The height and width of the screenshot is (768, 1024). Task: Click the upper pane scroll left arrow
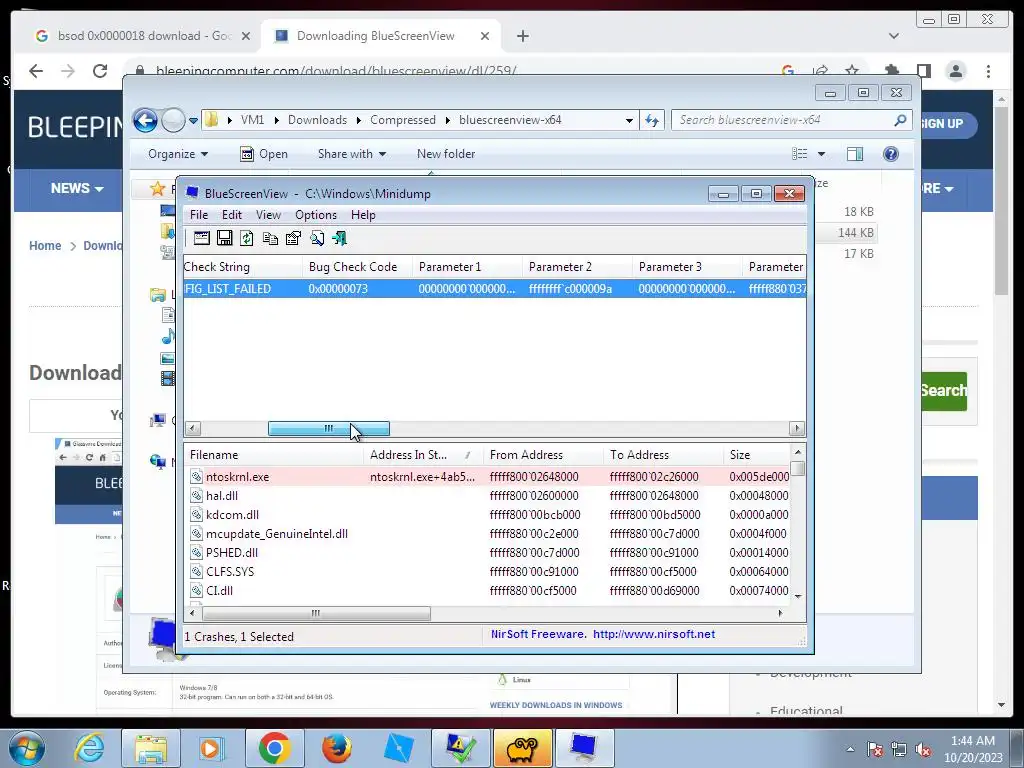(x=193, y=428)
